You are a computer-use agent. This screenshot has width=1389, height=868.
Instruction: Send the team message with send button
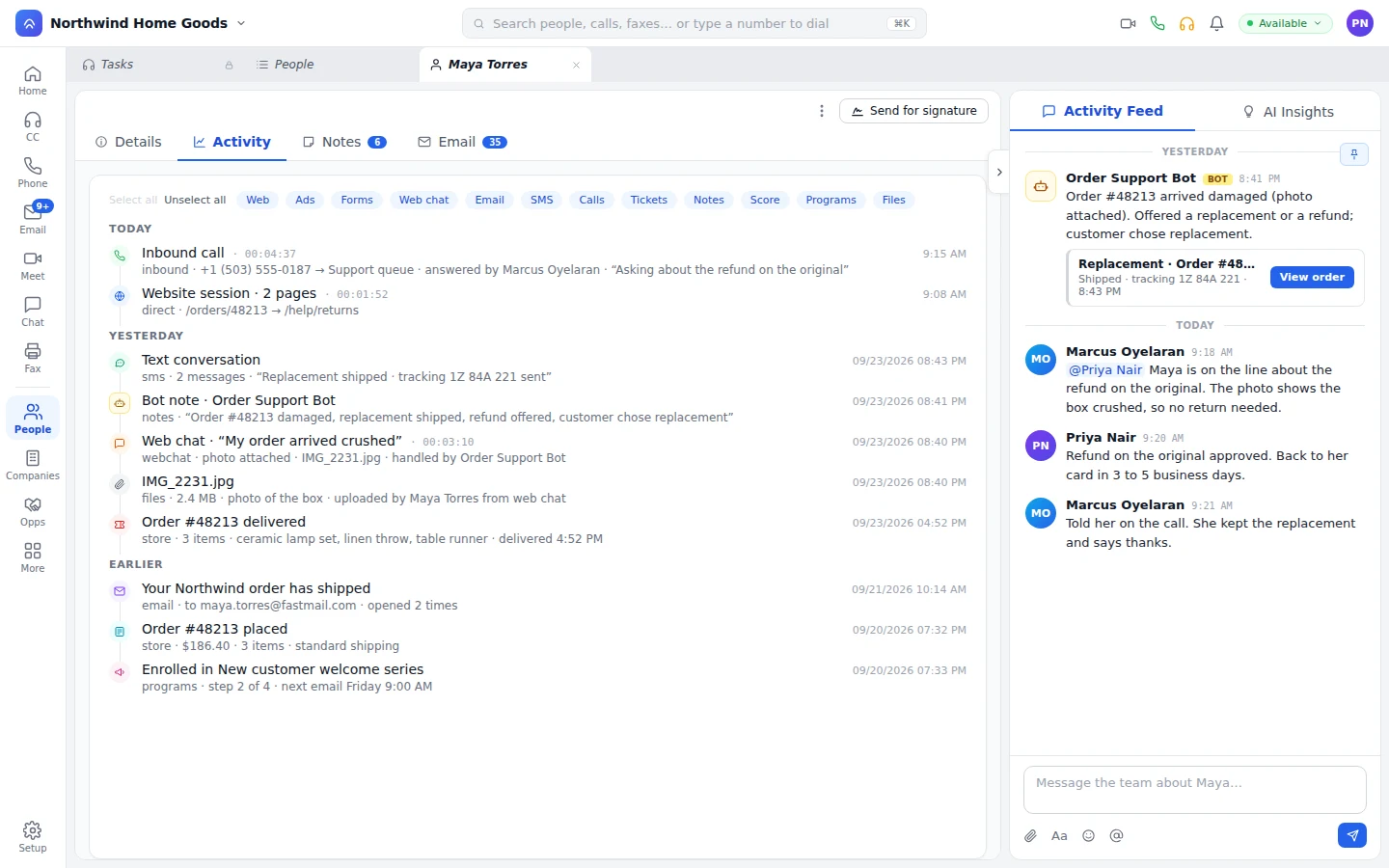click(x=1352, y=836)
